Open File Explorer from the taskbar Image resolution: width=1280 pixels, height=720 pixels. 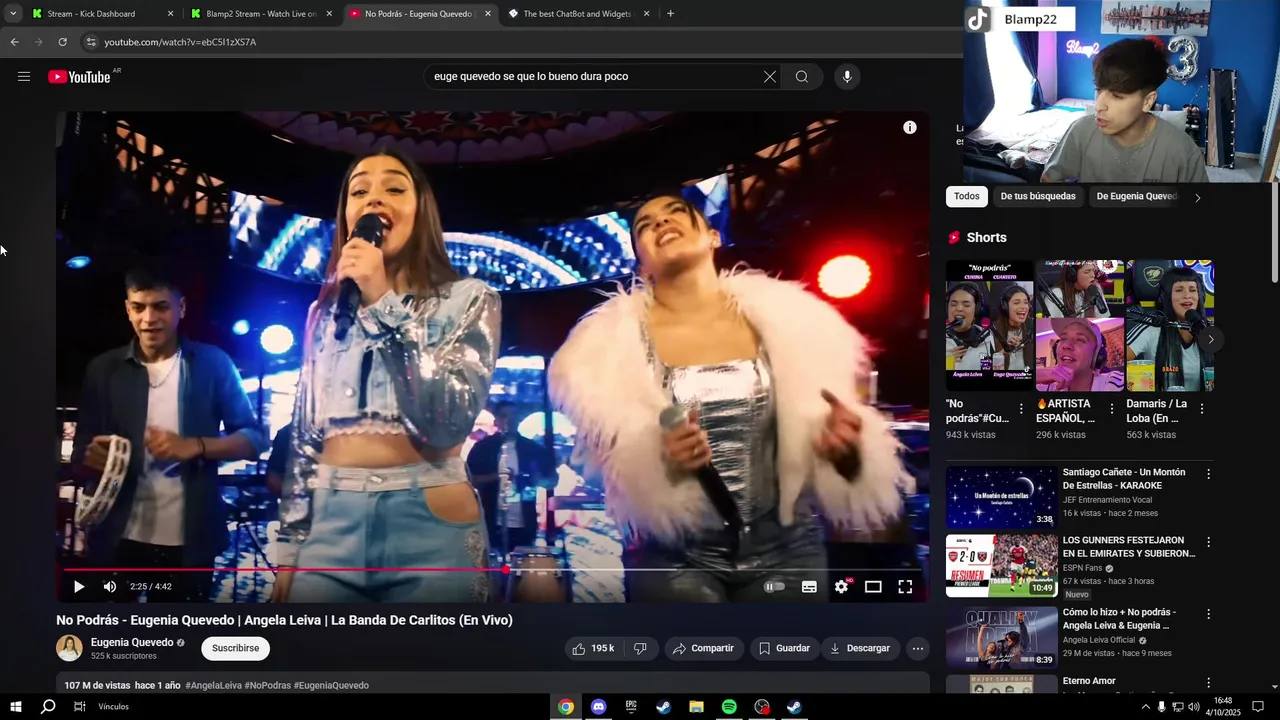(x=696, y=707)
